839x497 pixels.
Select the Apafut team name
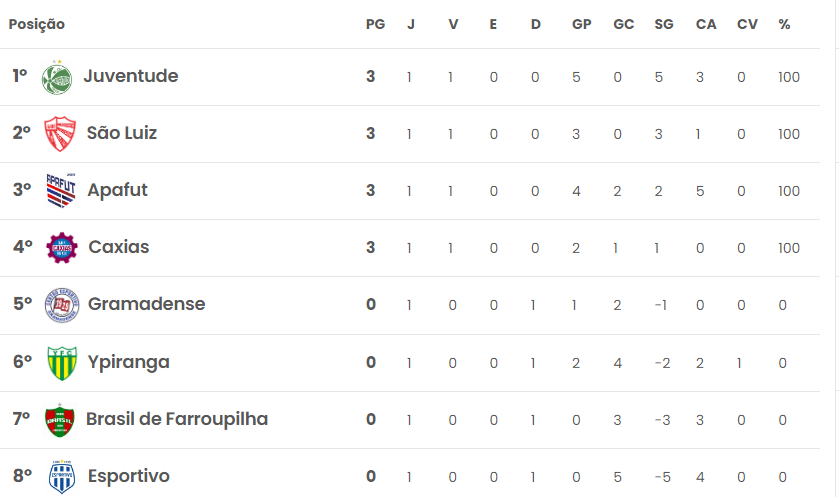tap(117, 190)
